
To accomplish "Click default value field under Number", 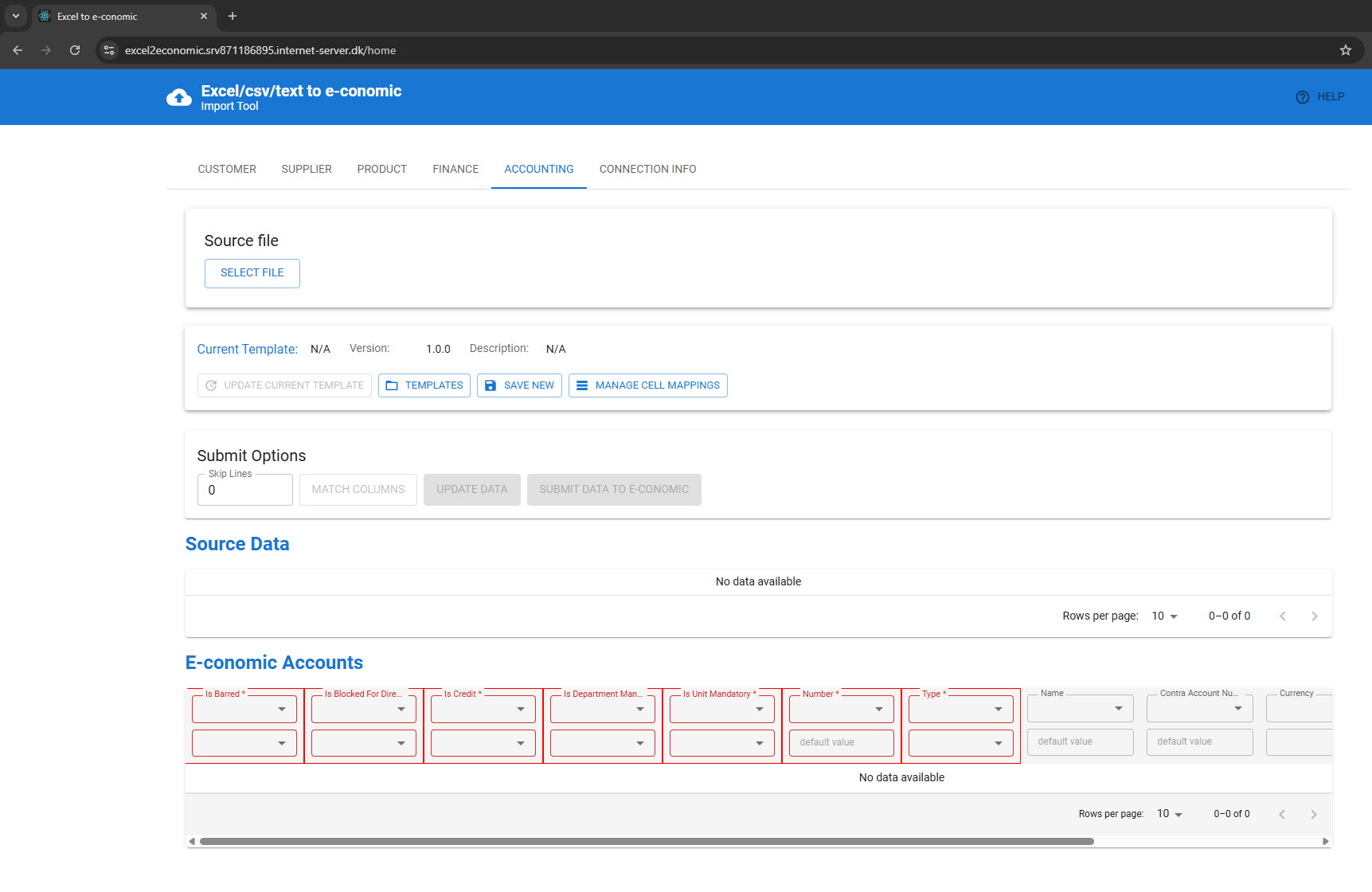I will pos(842,743).
